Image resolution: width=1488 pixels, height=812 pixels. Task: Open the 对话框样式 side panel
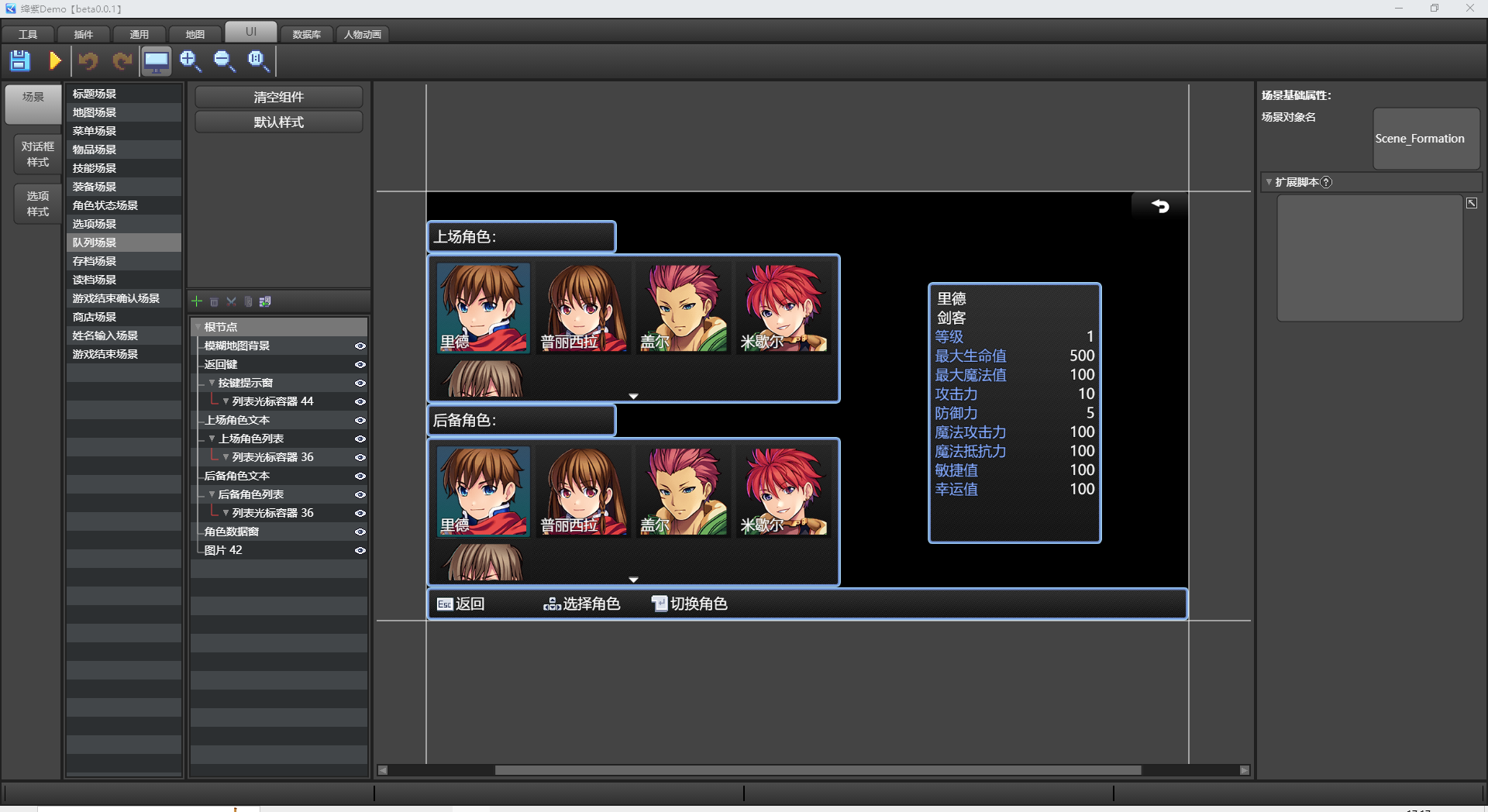point(37,154)
